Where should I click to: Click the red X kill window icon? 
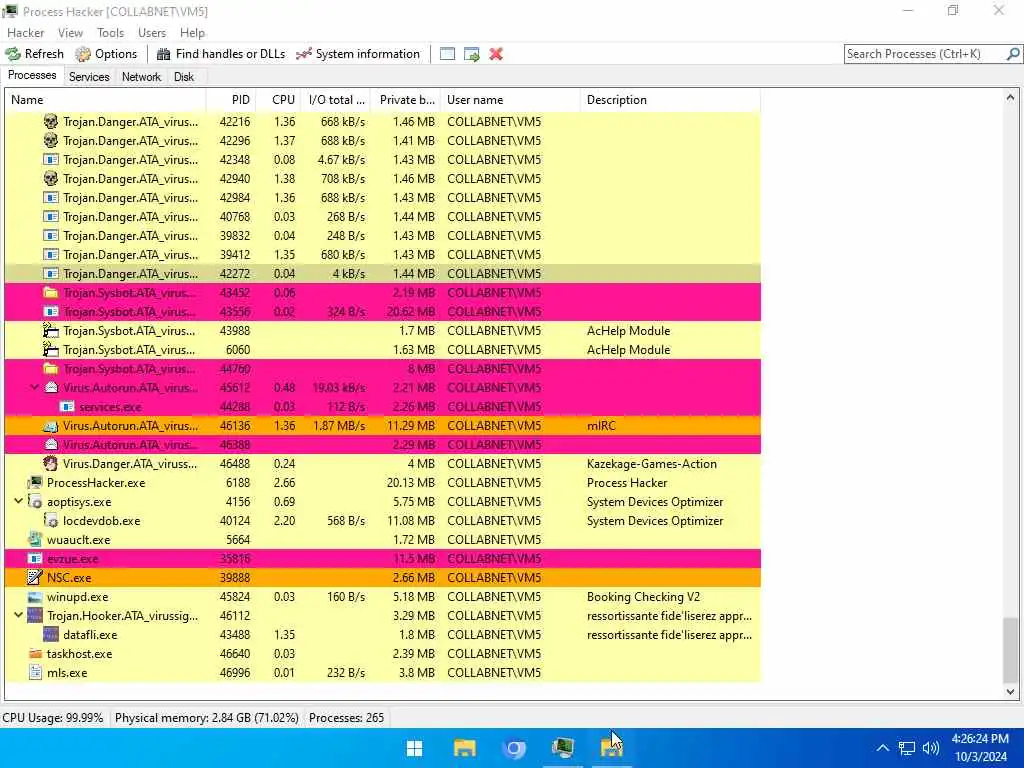[x=496, y=54]
